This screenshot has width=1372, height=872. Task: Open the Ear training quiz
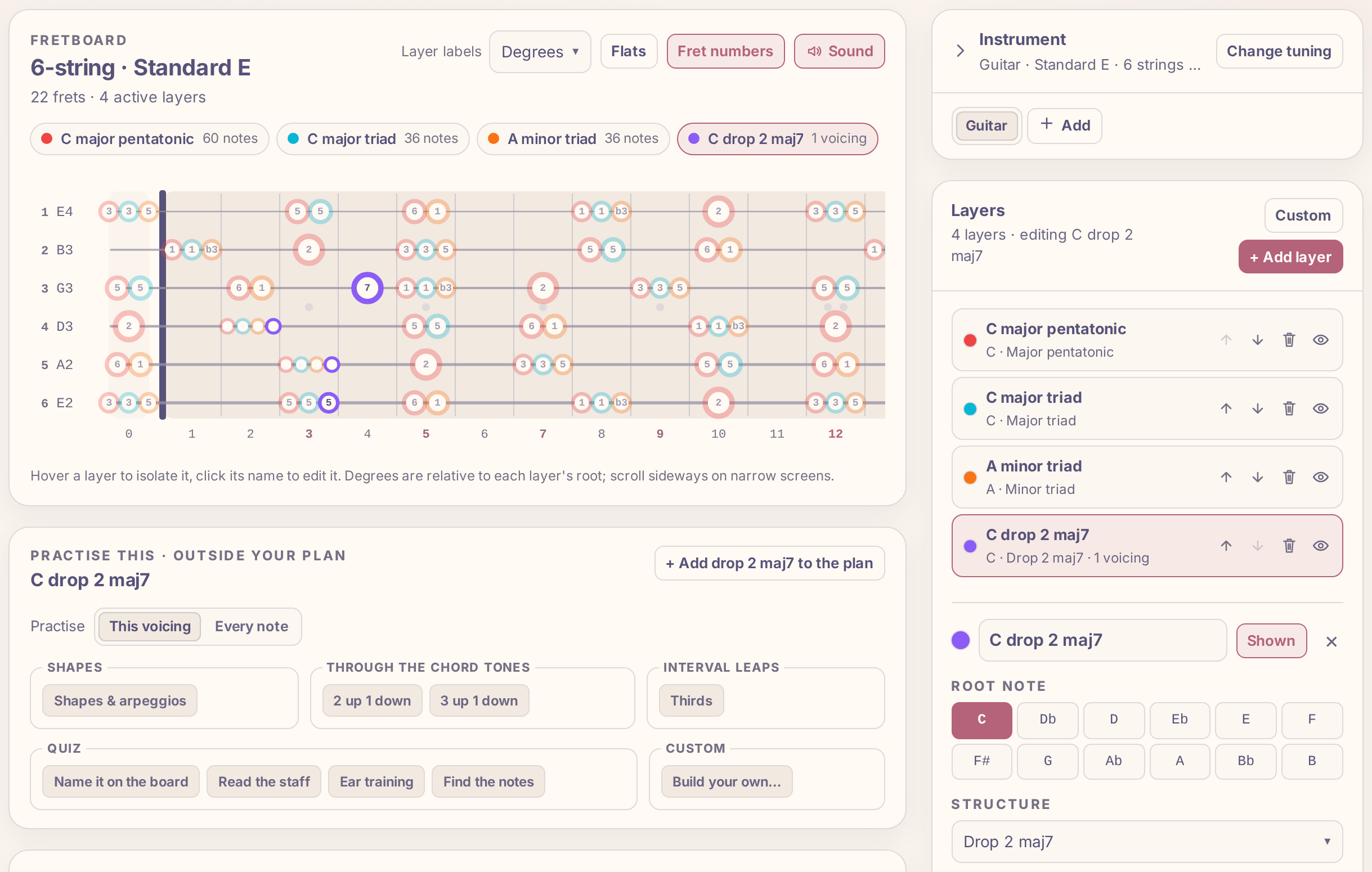click(x=376, y=781)
